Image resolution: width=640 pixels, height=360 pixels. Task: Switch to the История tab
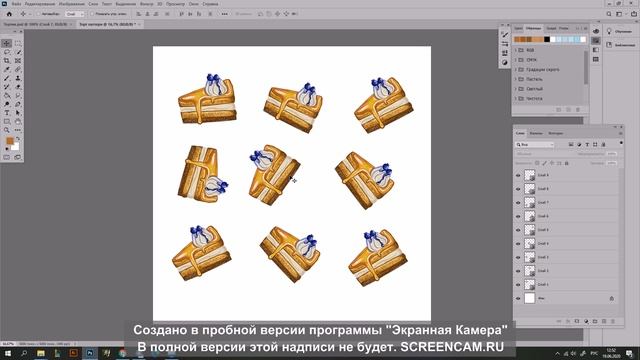click(x=556, y=133)
